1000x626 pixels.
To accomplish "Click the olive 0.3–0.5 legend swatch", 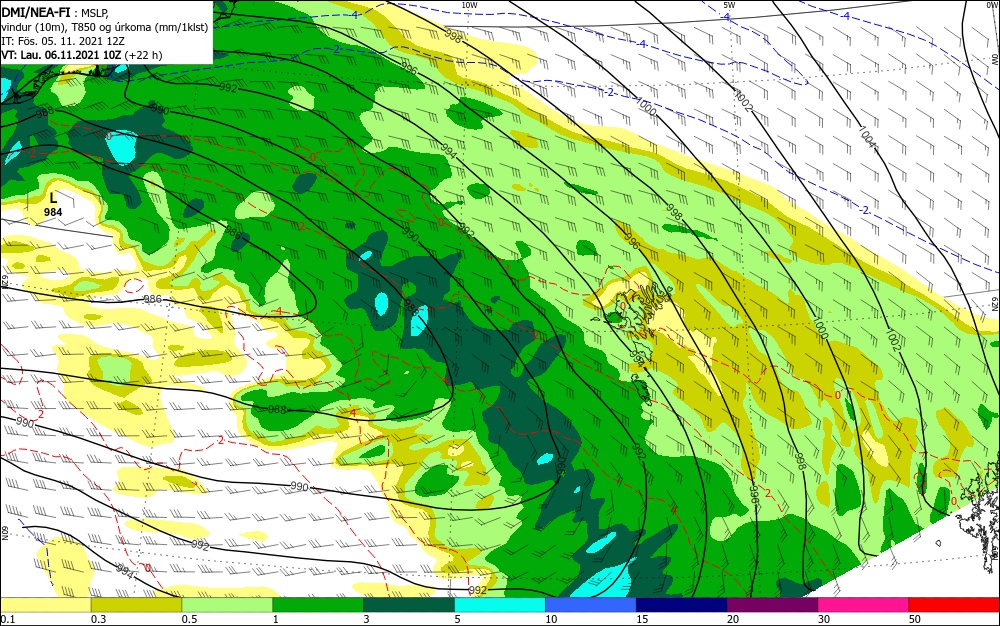I will pyautogui.click(x=136, y=605).
